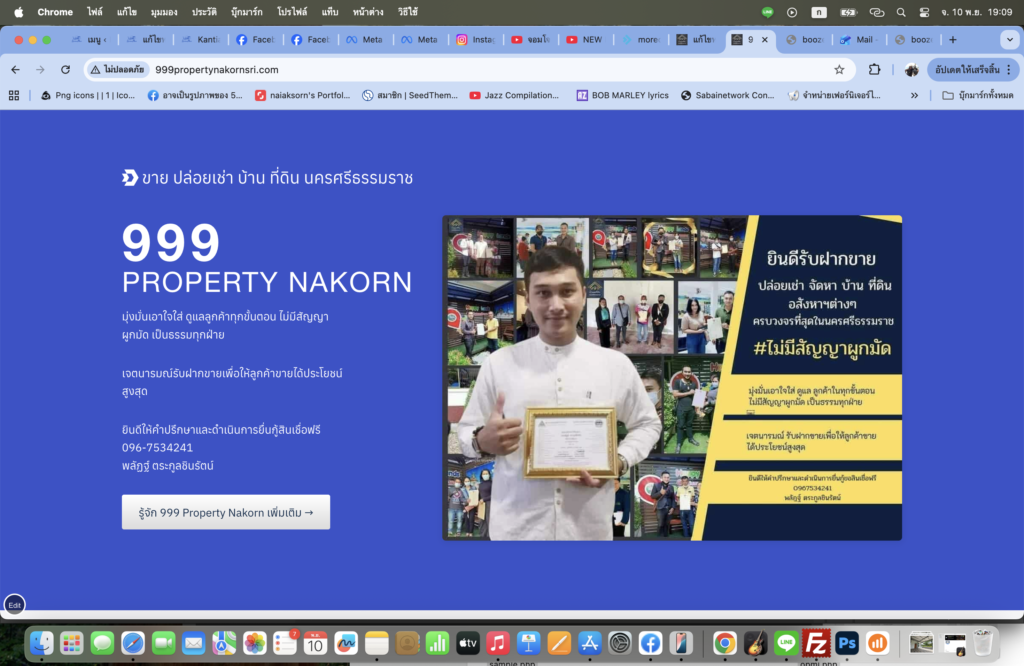Open the Chrome extensions puzzle icon
1024x666 pixels.
pos(874,70)
